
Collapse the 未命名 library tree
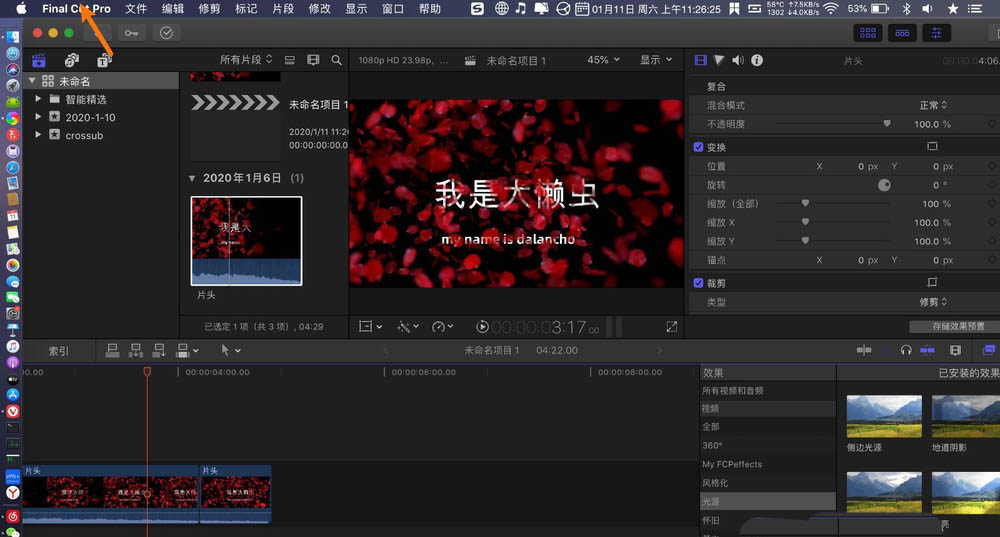tap(33, 81)
